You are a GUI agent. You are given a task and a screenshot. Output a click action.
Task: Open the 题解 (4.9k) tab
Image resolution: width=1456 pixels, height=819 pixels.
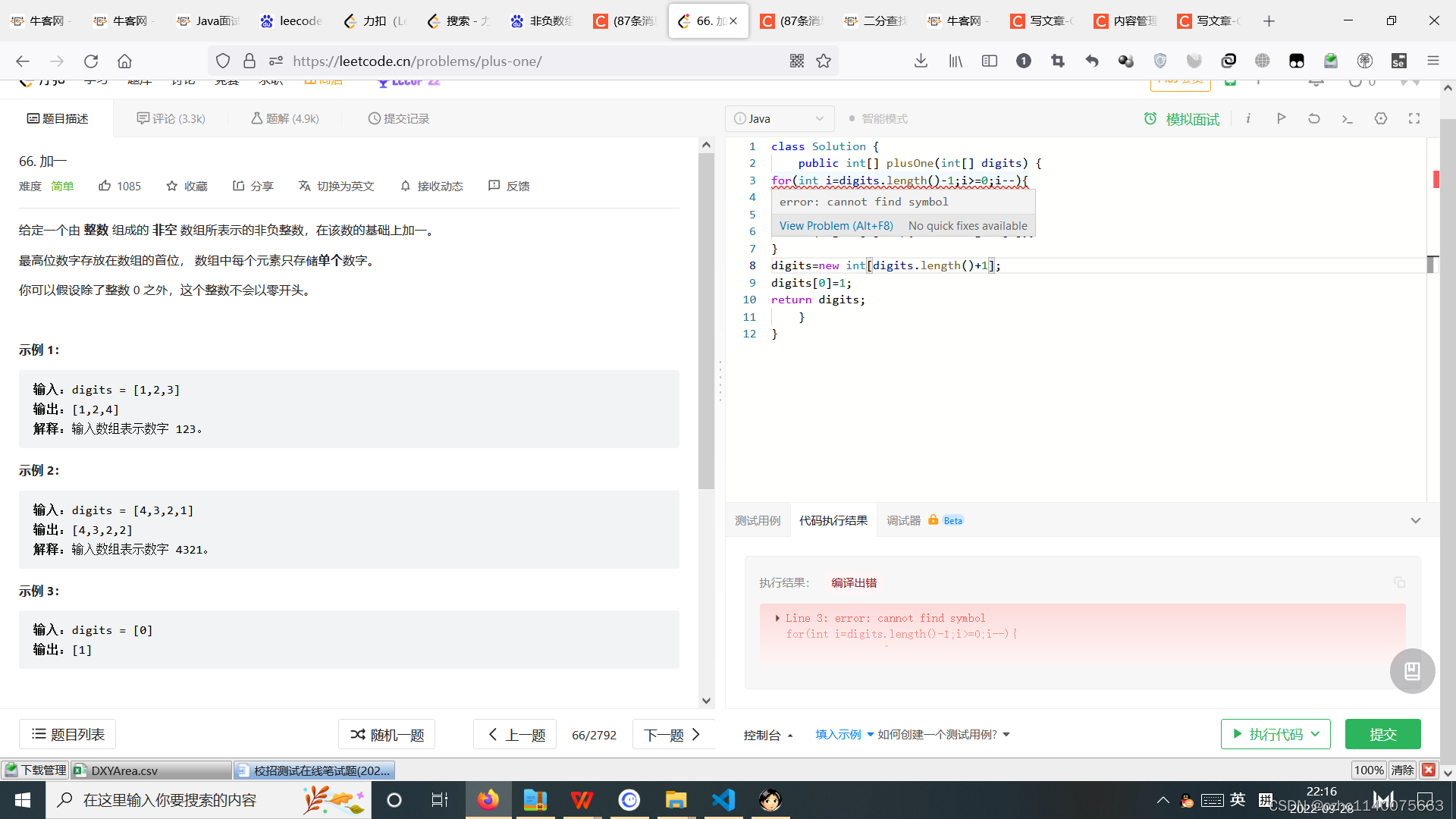pos(285,118)
